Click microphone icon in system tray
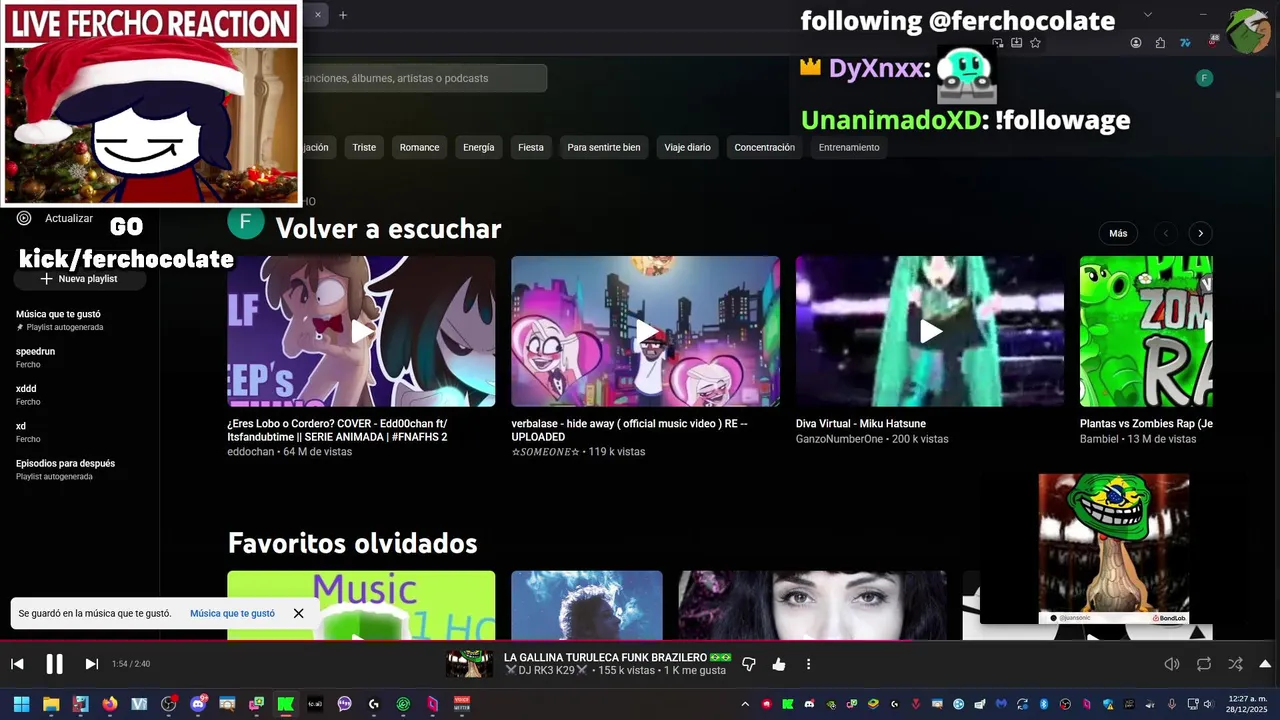The height and width of the screenshot is (720, 1280). [x=1172, y=704]
